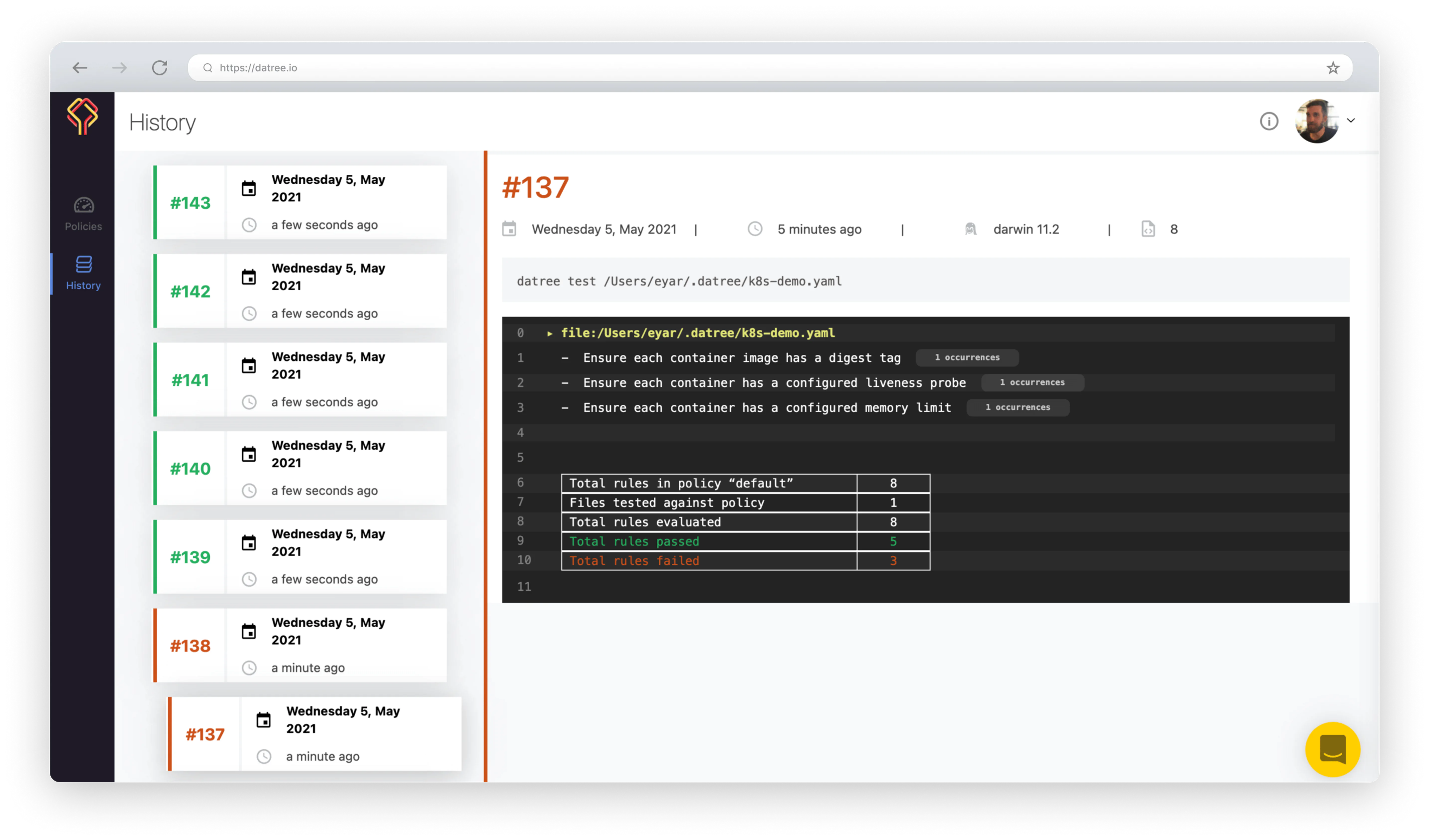This screenshot has width=1429, height=840.
Task: Click occurrences badge for memory limit rule
Action: [1018, 408]
